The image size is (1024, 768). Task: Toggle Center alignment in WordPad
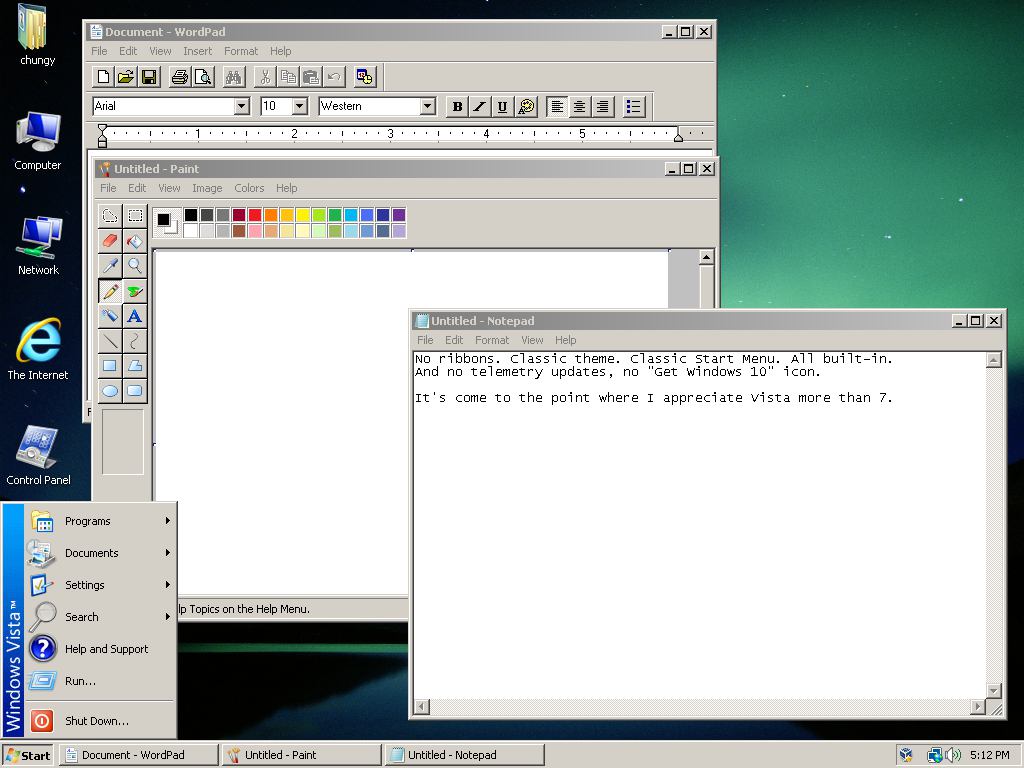(579, 106)
